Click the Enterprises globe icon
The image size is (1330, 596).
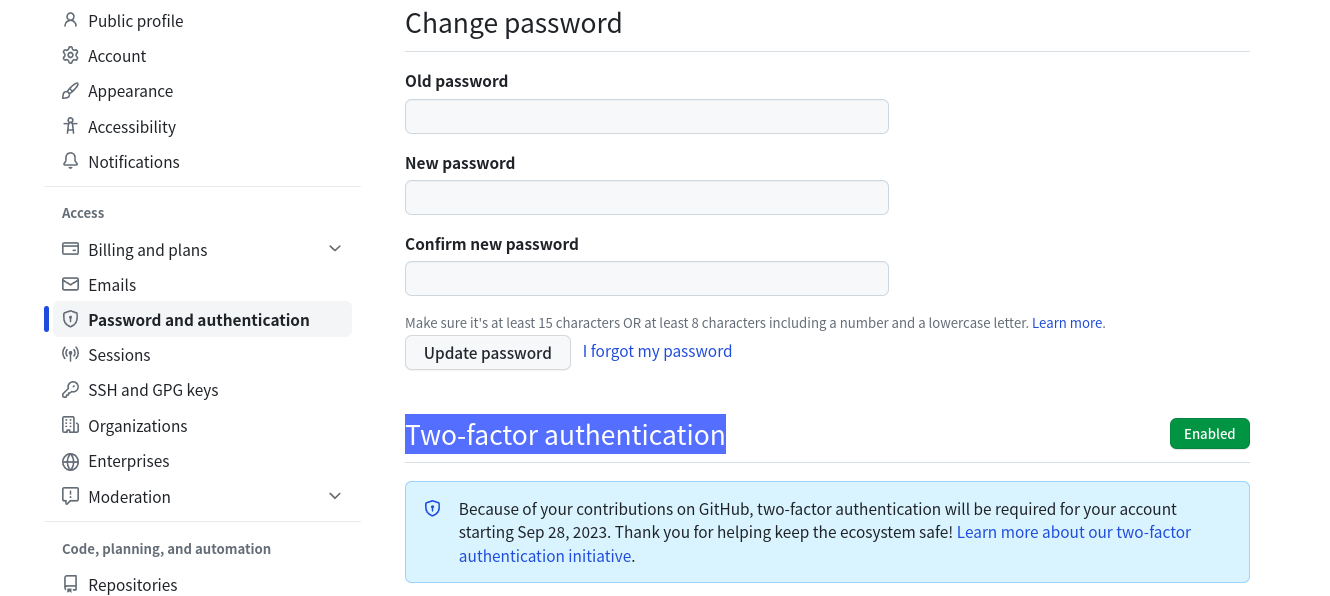[x=70, y=461]
